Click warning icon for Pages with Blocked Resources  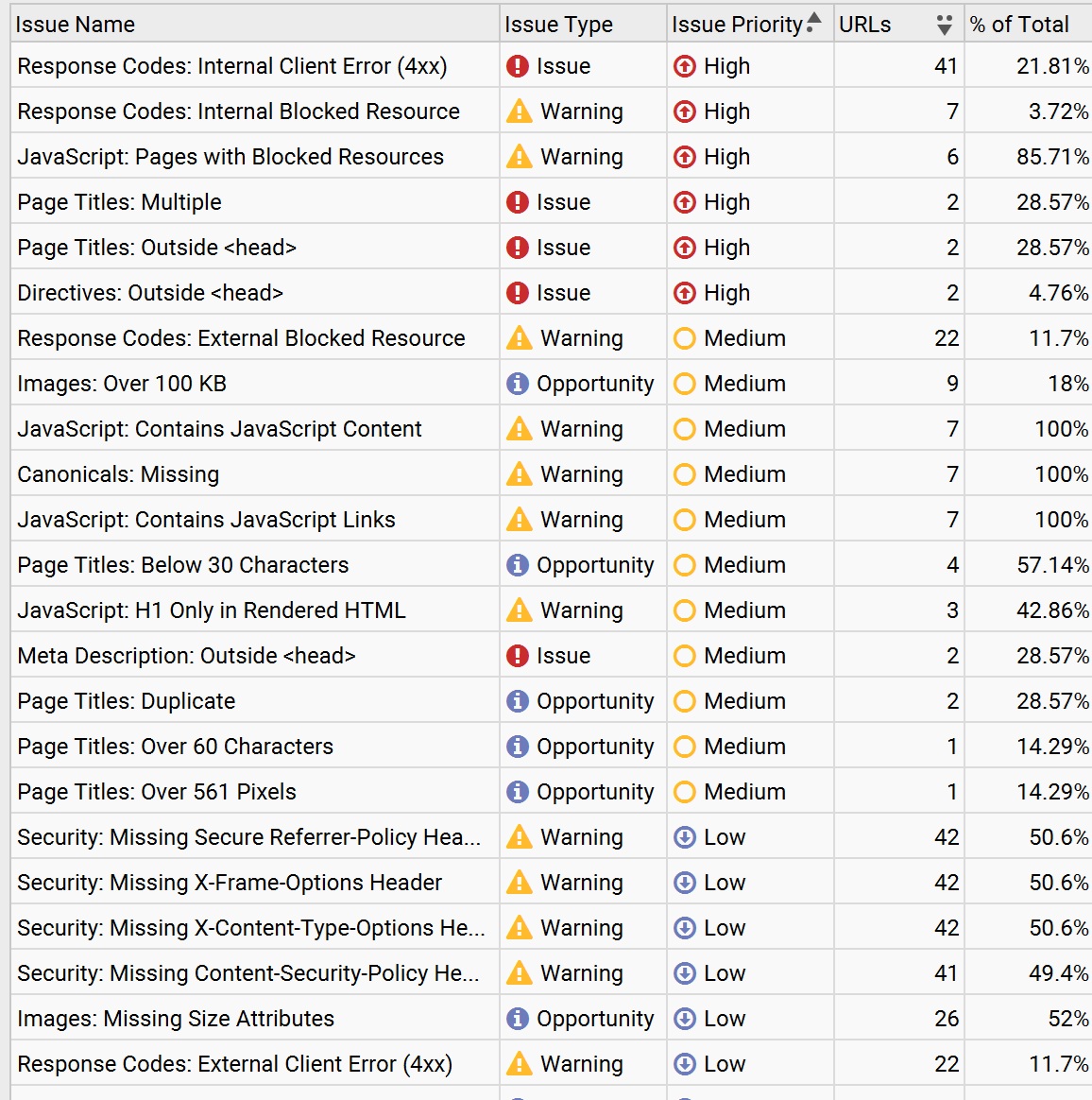pyautogui.click(x=519, y=157)
